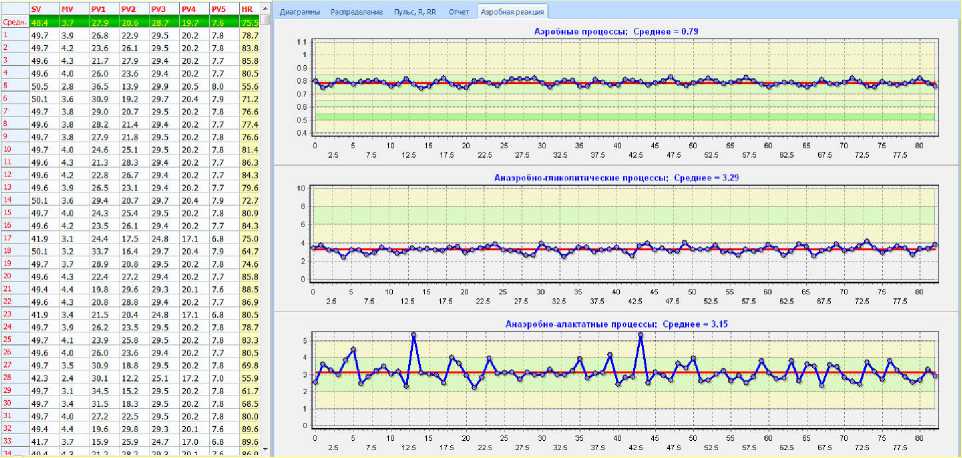The image size is (962, 458).
Task: Select the Средн. averages row header
Action: click(14, 23)
